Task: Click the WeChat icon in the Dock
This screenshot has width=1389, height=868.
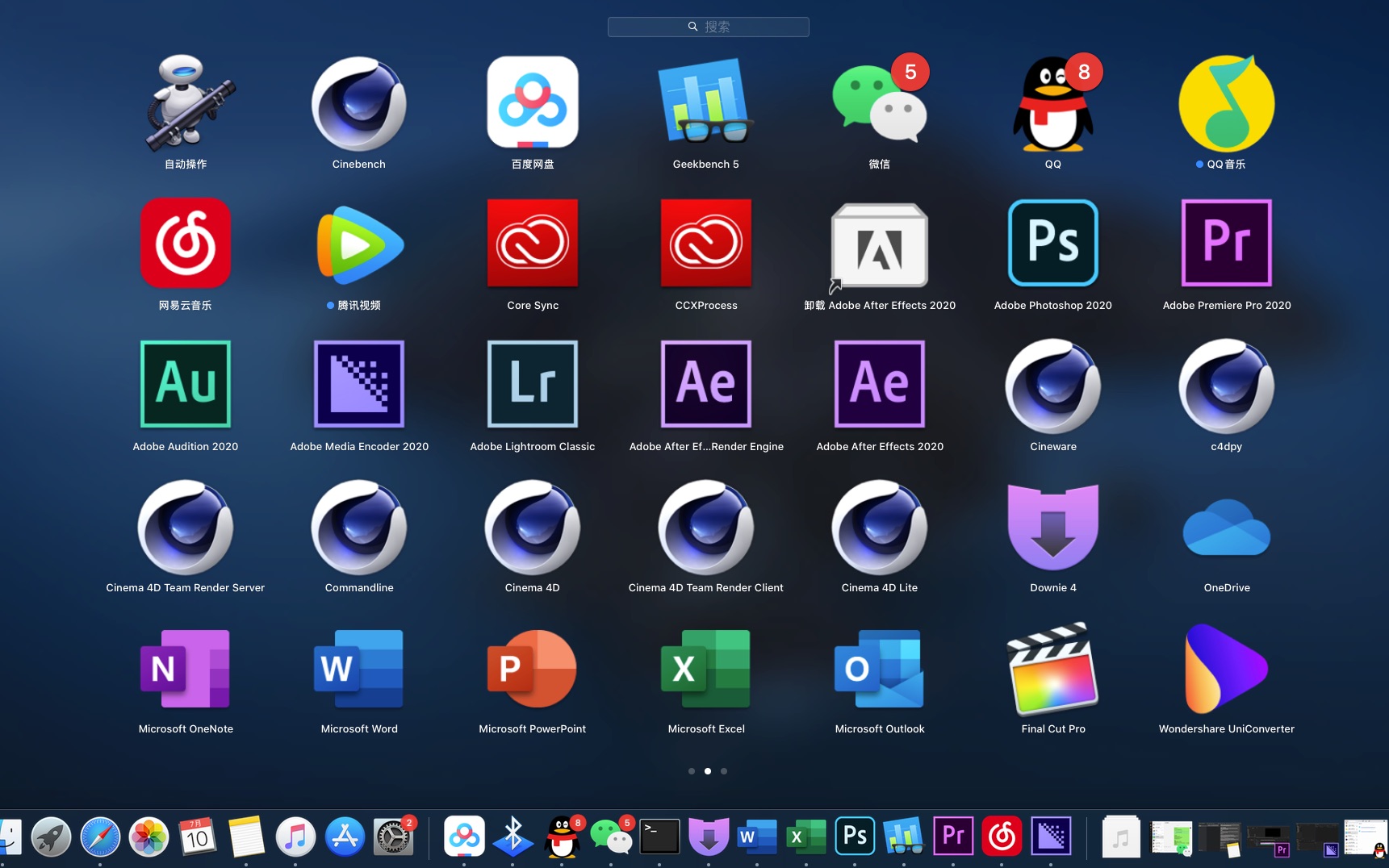Action: [x=612, y=837]
